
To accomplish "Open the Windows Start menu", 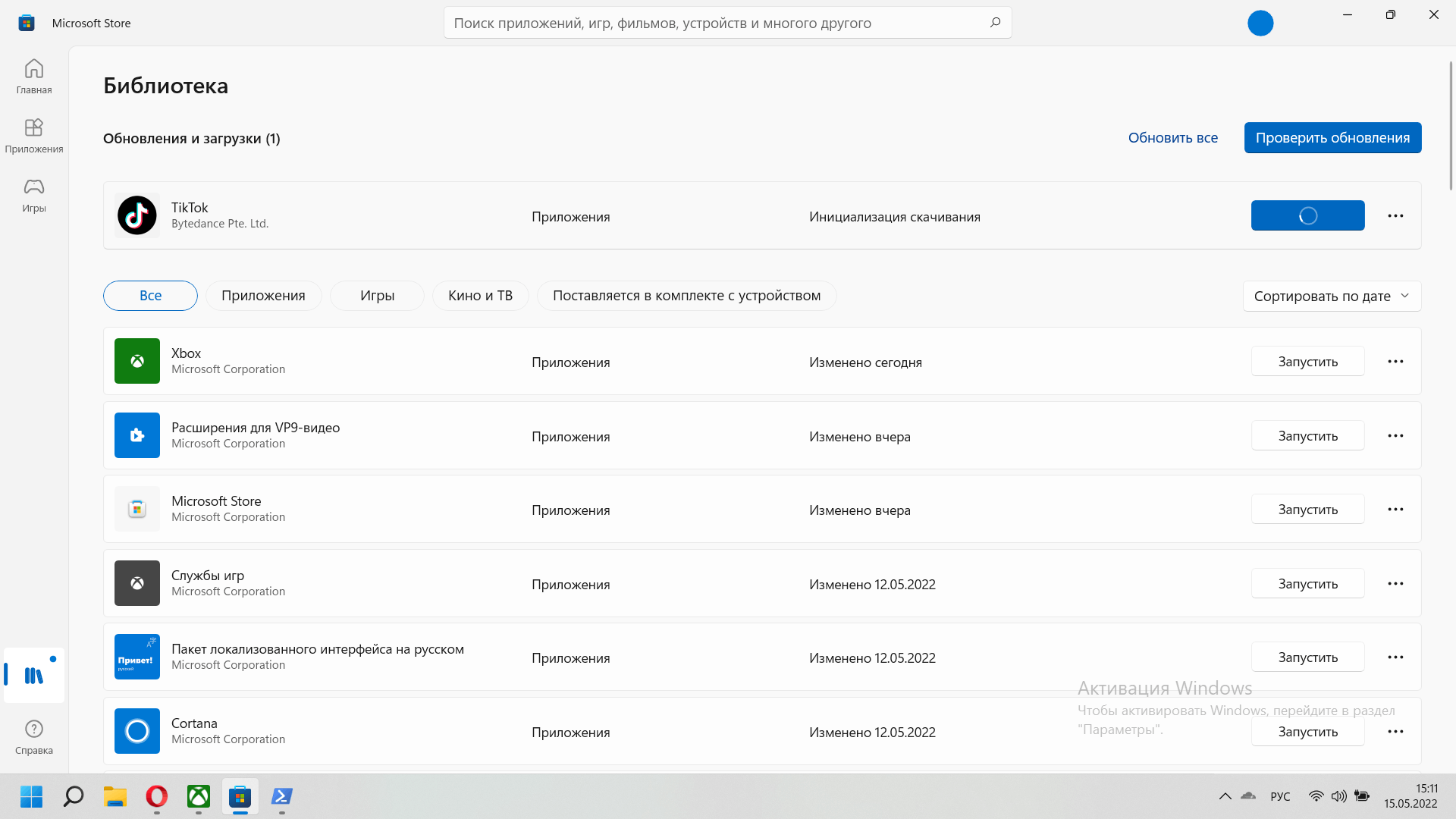I will tap(31, 796).
